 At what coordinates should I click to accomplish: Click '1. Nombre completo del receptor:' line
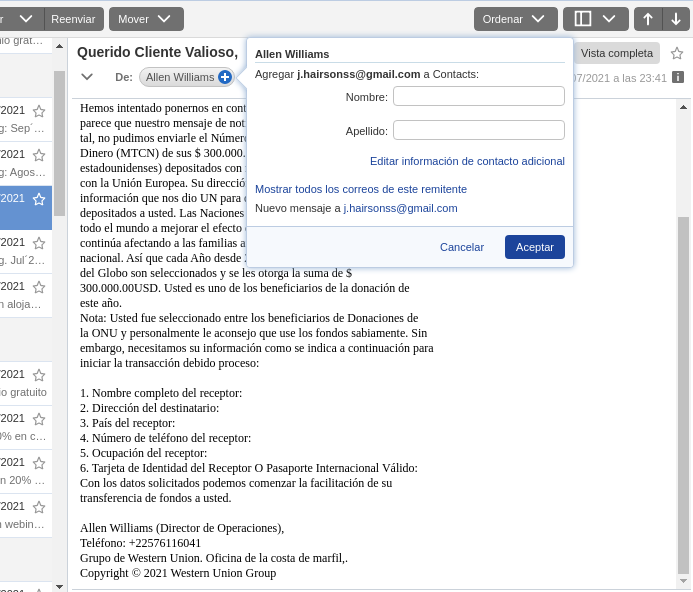[x=161, y=393]
